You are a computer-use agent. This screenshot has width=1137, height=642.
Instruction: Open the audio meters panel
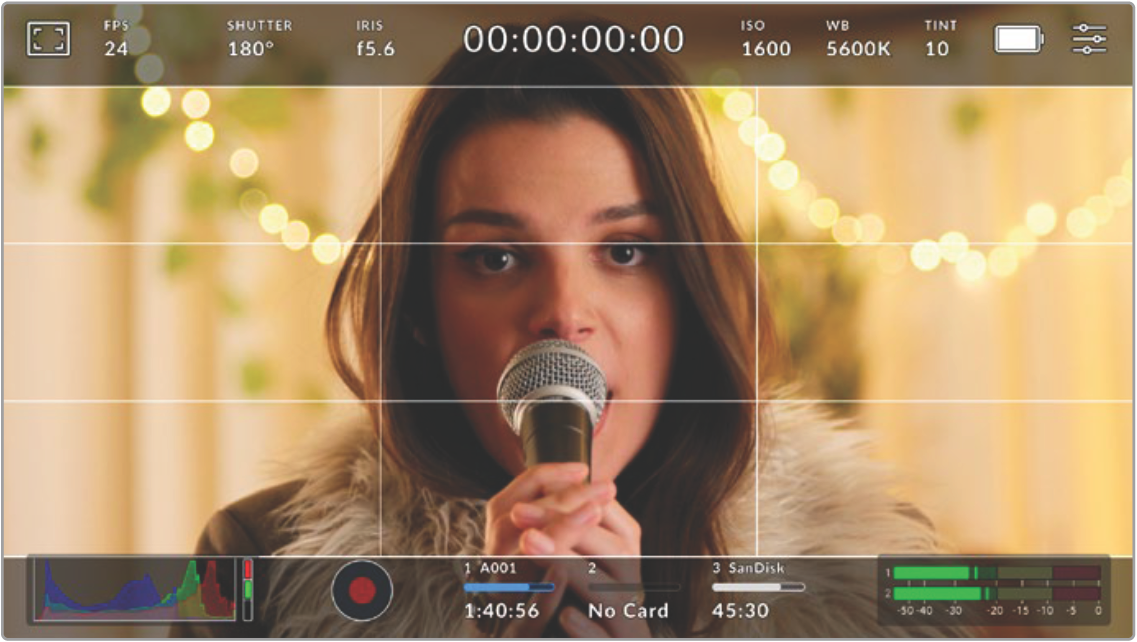(993, 590)
